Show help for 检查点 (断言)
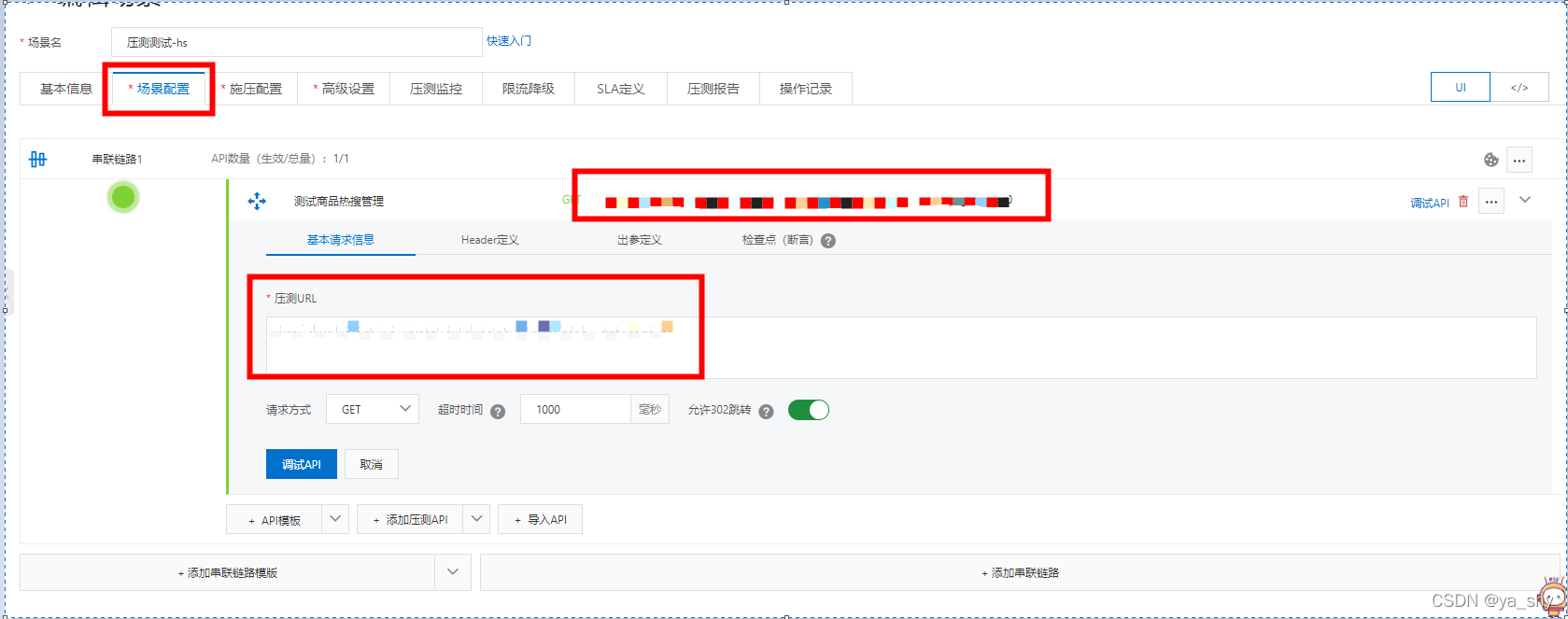This screenshot has width=1568, height=619. (828, 241)
